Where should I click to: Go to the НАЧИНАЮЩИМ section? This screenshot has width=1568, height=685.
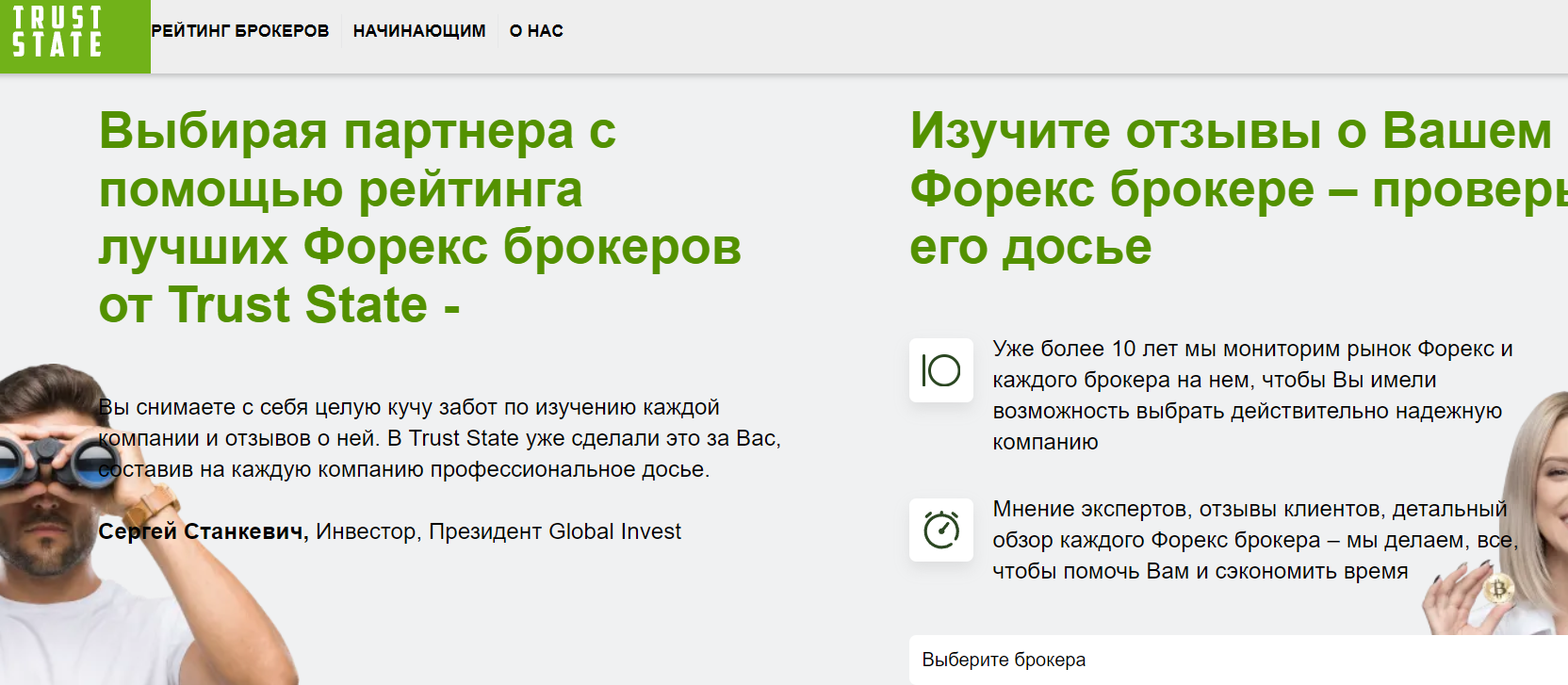tap(419, 31)
